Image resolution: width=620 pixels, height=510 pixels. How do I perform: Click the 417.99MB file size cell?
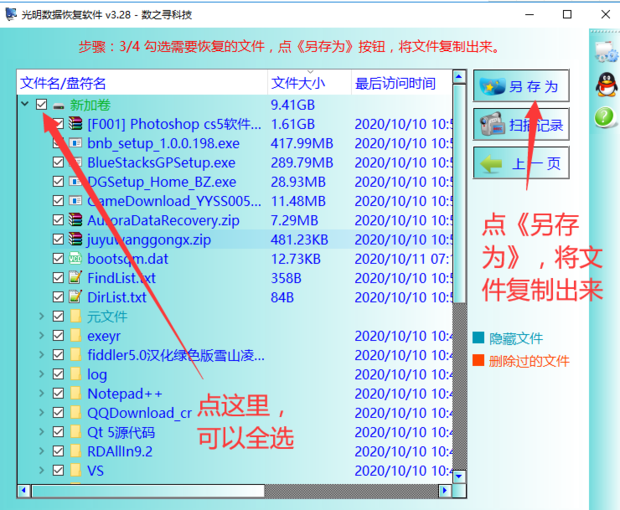pyautogui.click(x=302, y=143)
